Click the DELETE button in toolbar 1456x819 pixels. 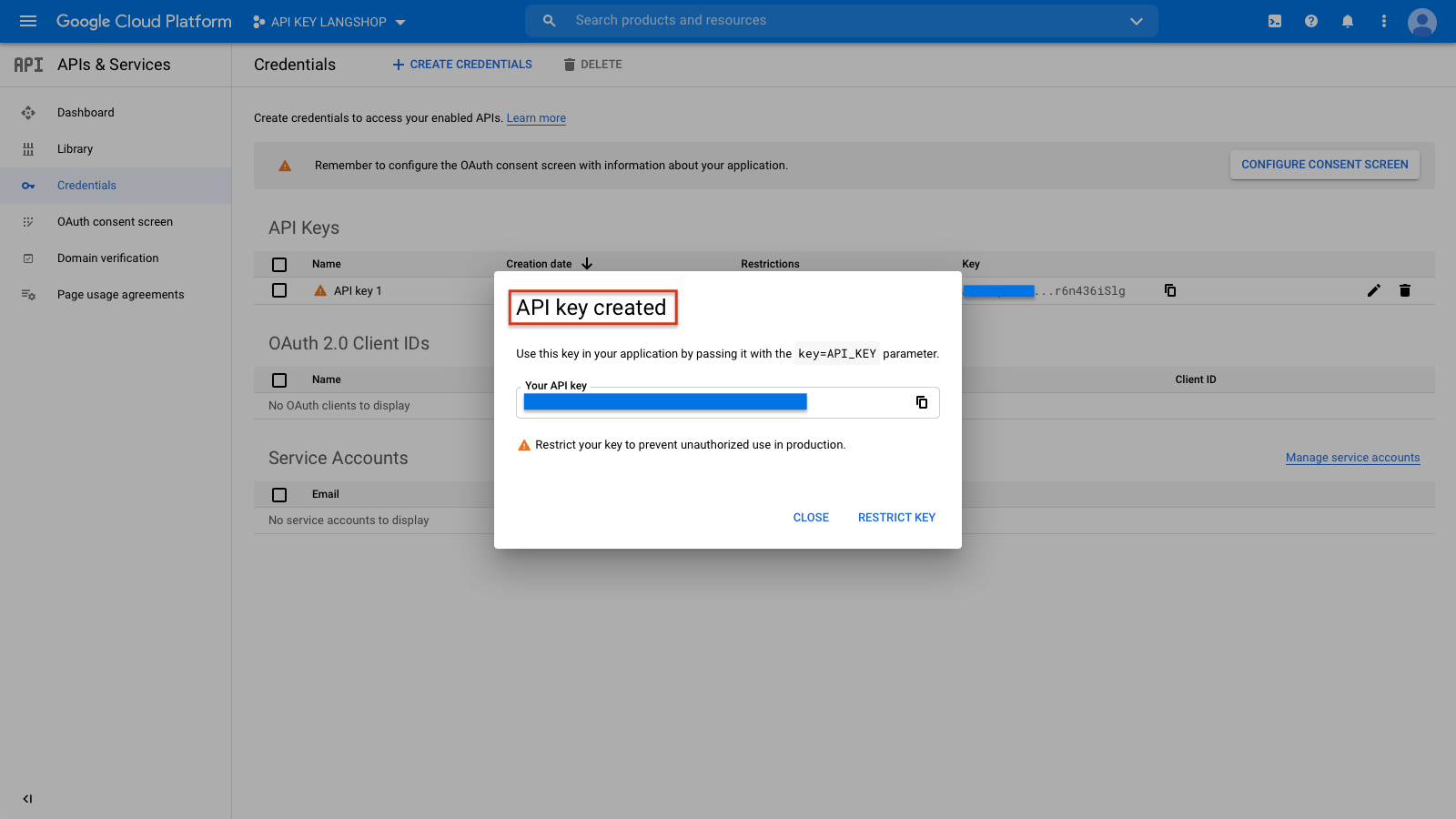(592, 65)
